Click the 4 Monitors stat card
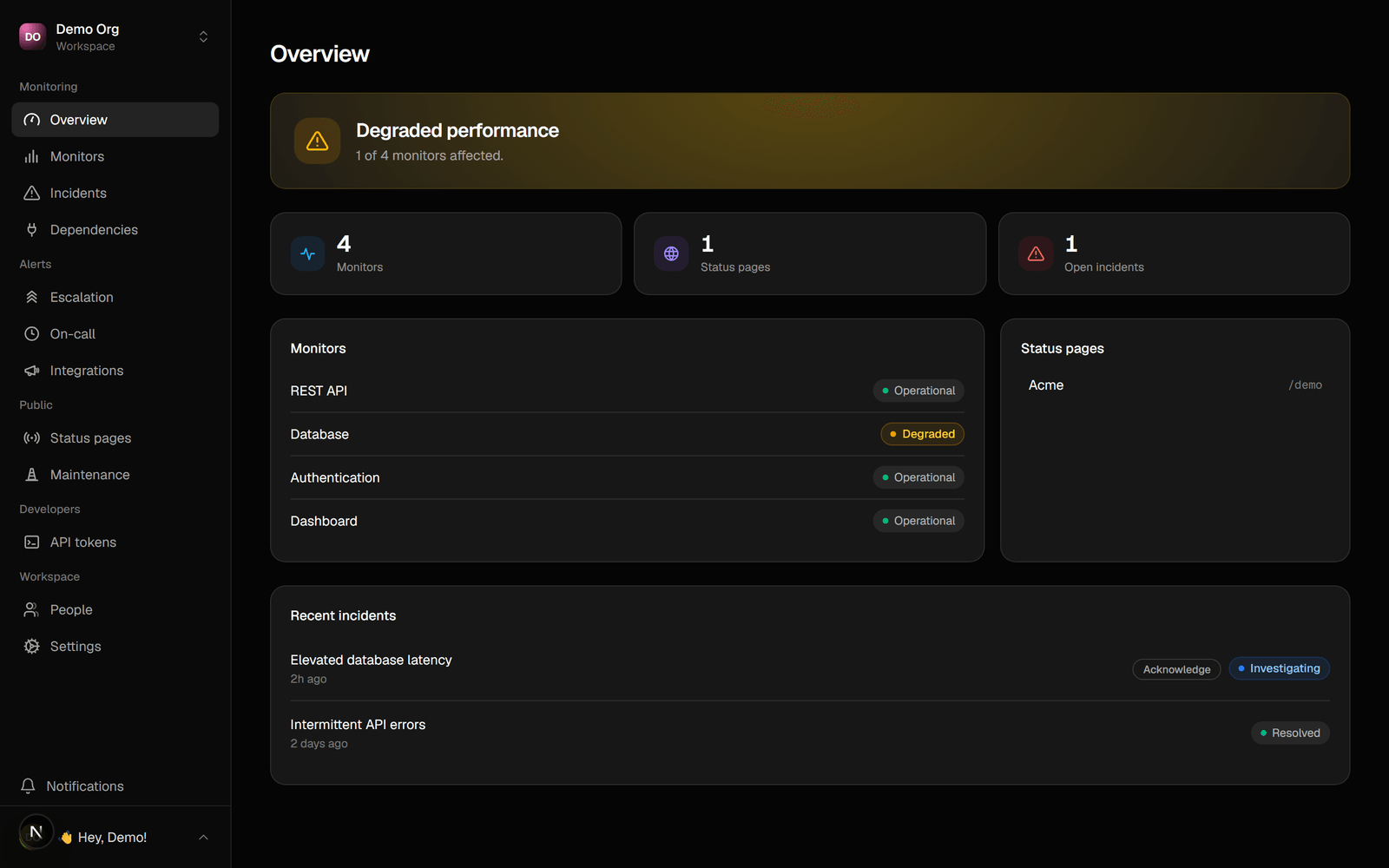 coord(446,253)
